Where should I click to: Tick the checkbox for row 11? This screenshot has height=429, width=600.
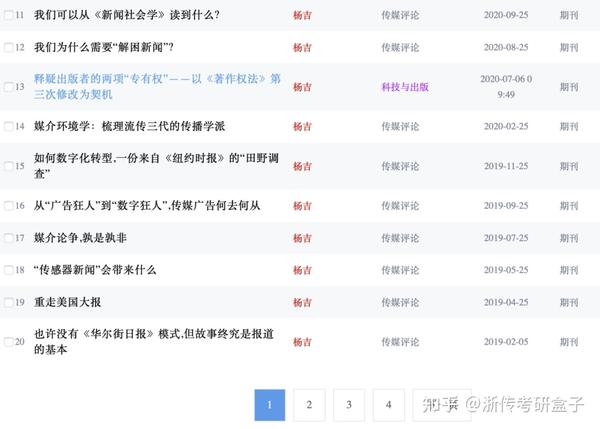tap(8, 15)
